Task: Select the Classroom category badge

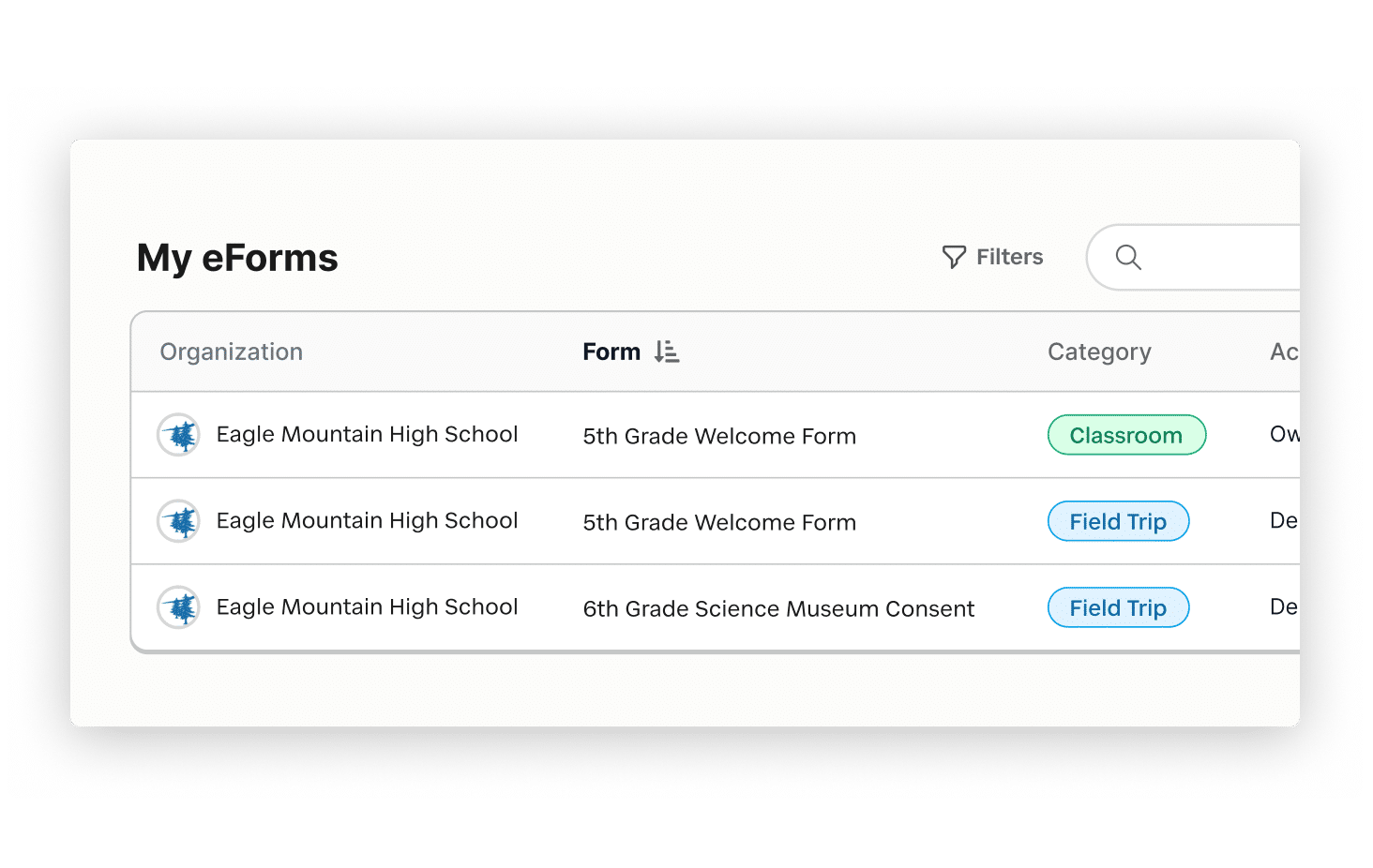Action: click(1126, 434)
